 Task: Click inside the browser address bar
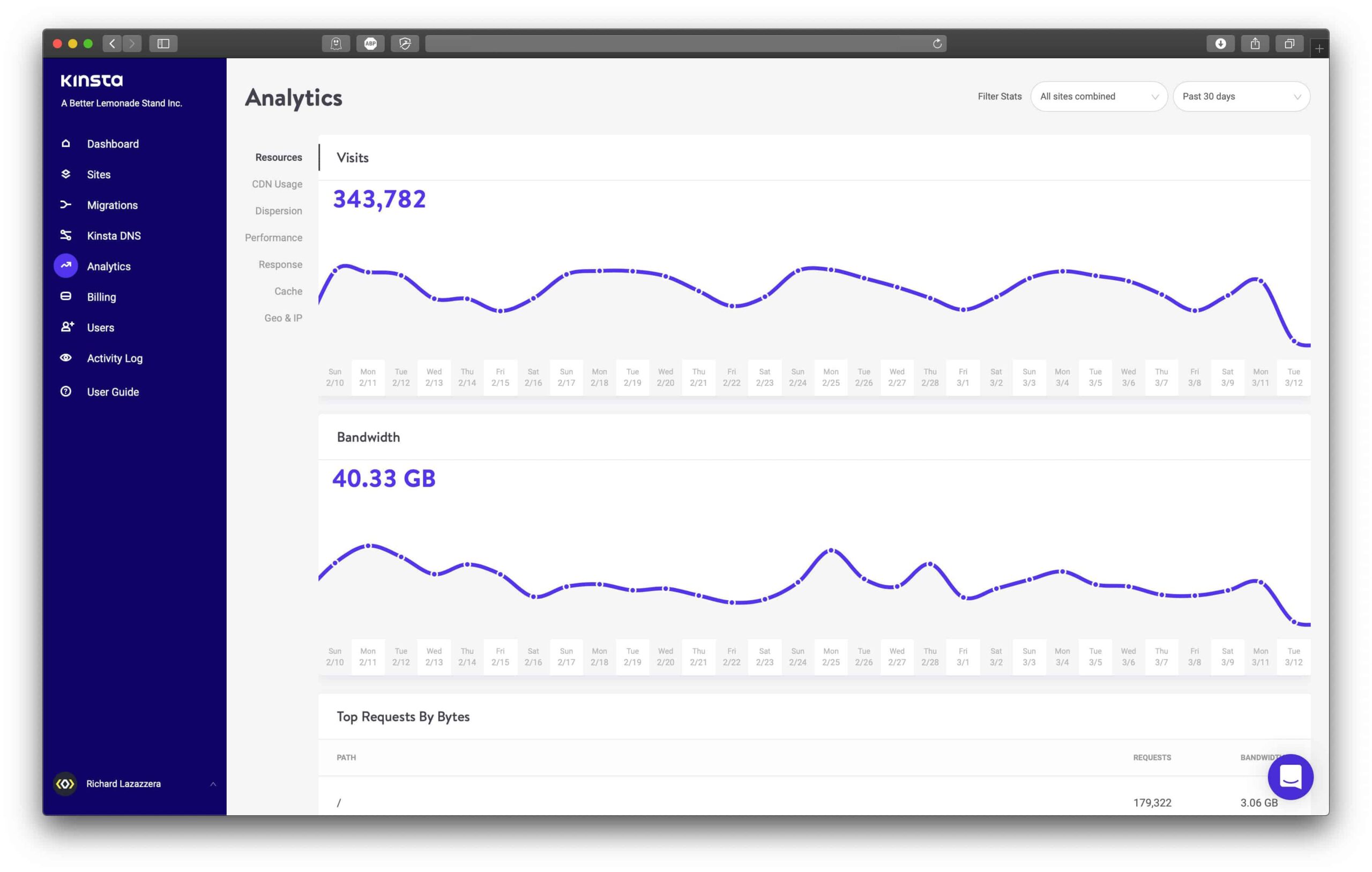coord(684,43)
